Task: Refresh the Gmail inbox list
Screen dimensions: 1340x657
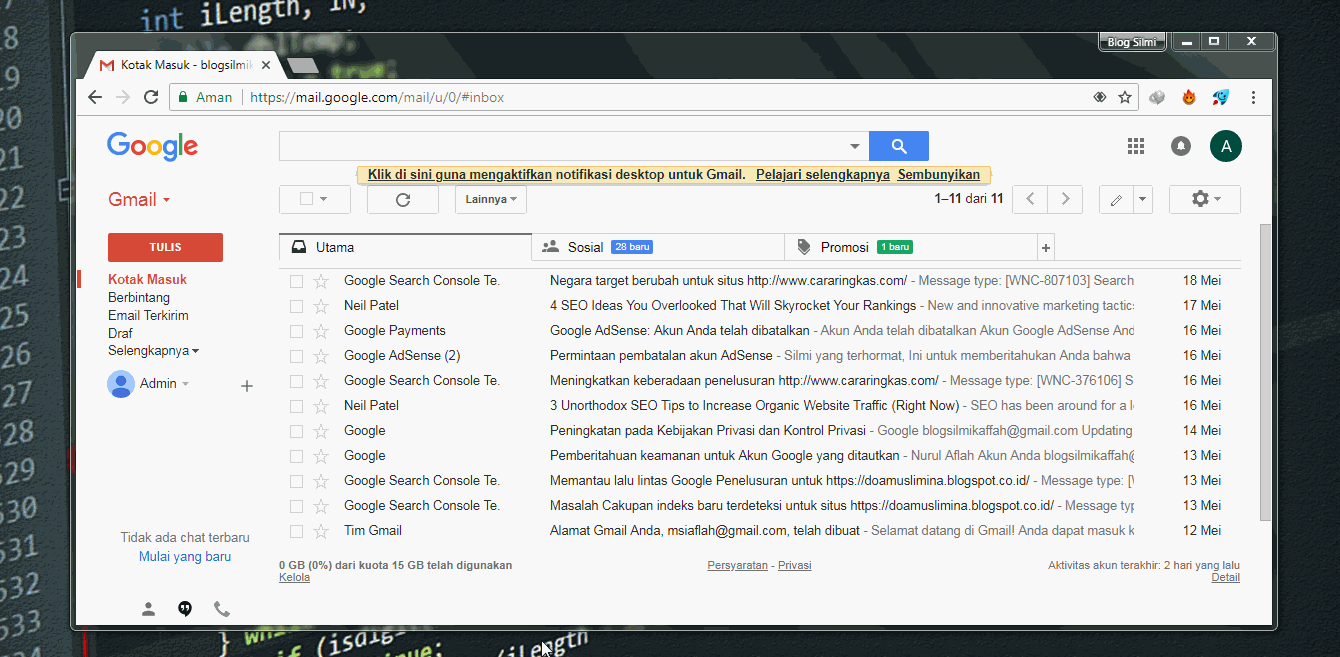Action: (403, 199)
